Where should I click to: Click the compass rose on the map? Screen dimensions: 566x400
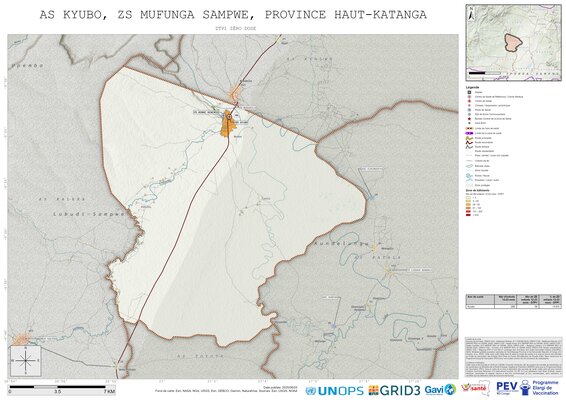pyautogui.click(x=25, y=360)
